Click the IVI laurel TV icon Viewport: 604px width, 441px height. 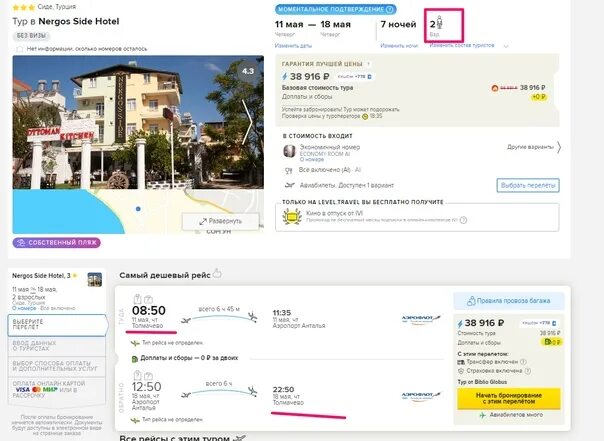click(292, 216)
